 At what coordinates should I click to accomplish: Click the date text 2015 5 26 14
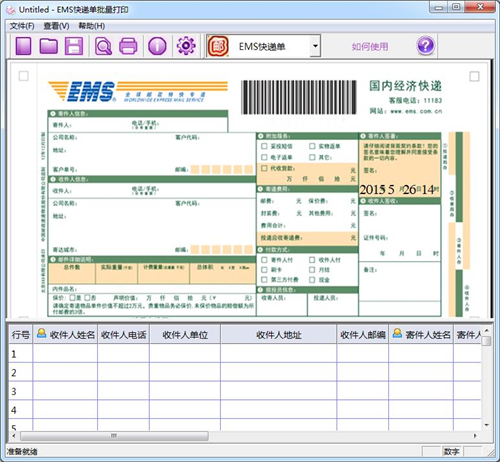[x=399, y=190]
